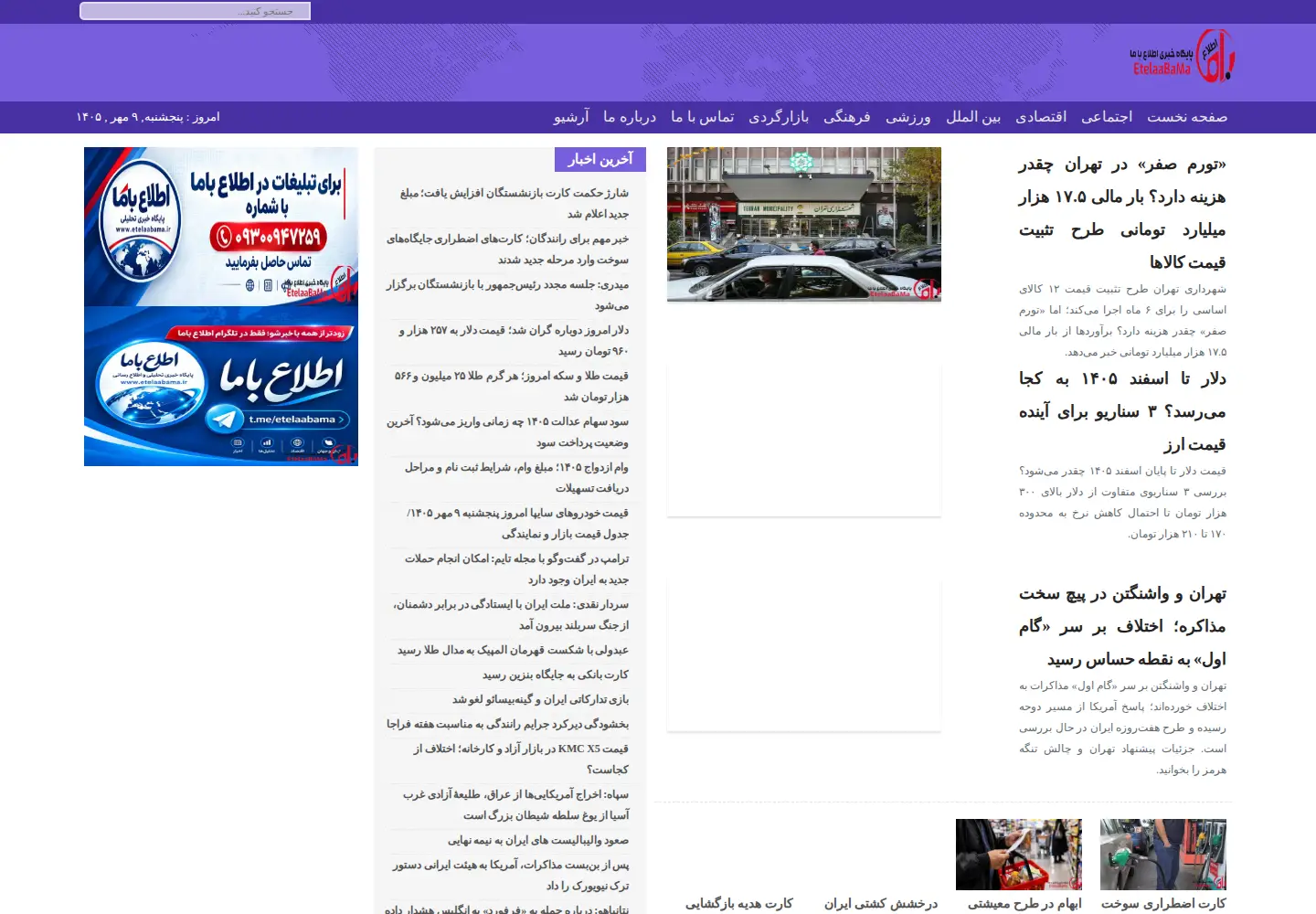The height and width of the screenshot is (914, 1316).
Task: Click the advertising banner with phone number
Action: tap(221, 227)
